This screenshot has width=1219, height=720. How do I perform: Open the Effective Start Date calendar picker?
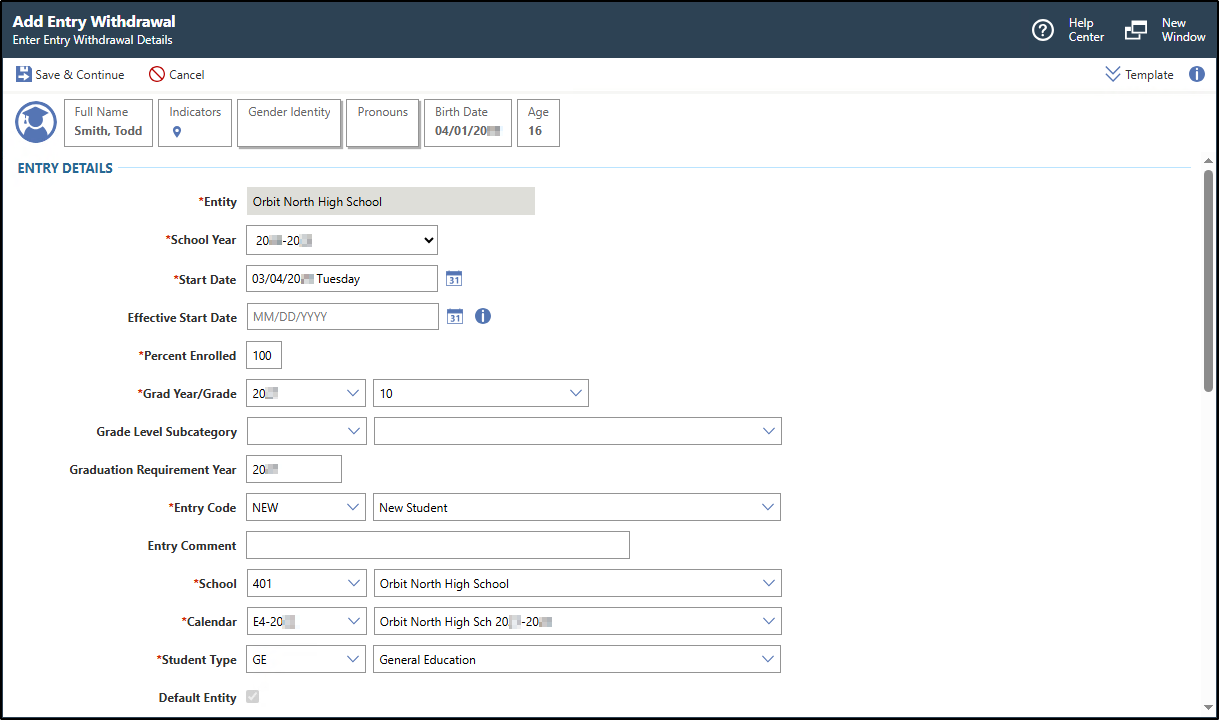[454, 316]
